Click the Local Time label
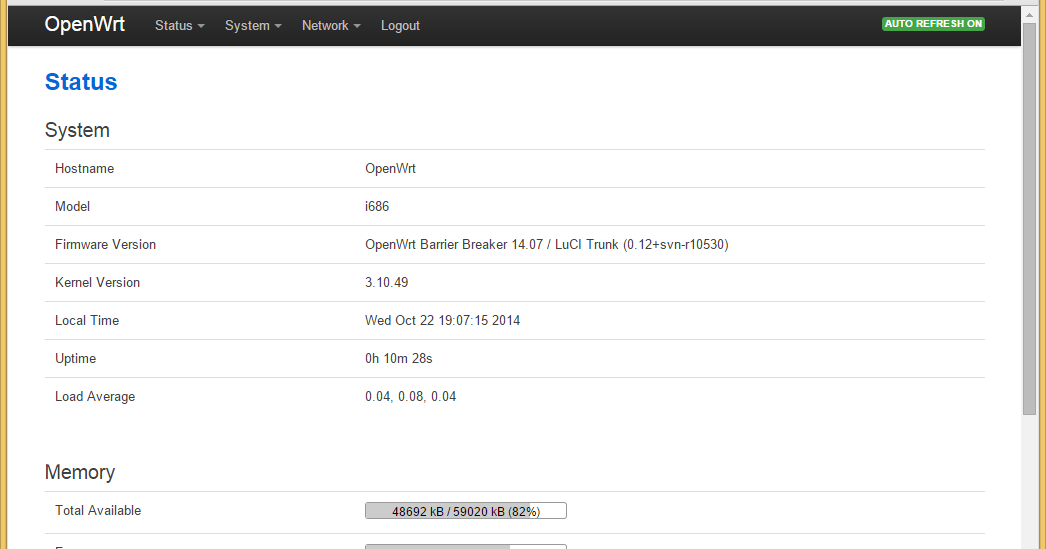The height and width of the screenshot is (549, 1046). (x=87, y=321)
